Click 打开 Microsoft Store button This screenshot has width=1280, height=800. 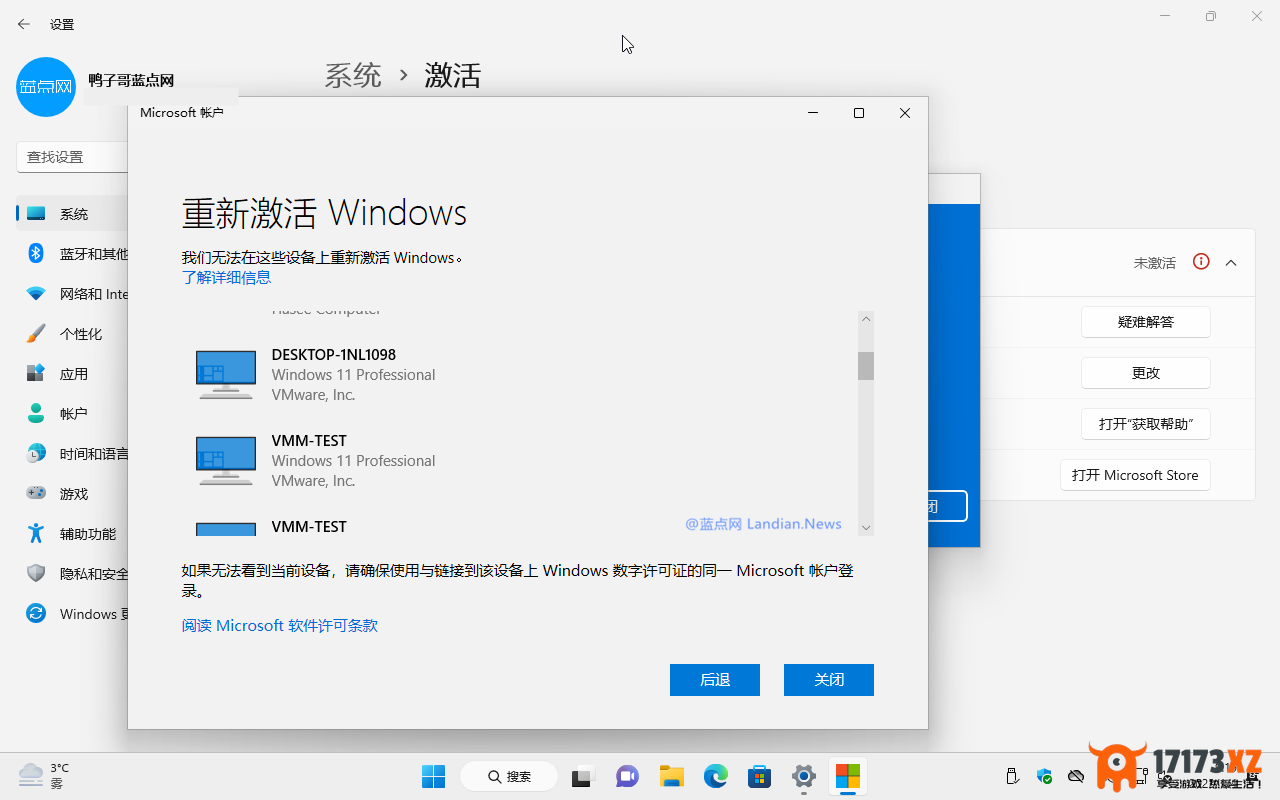click(x=1135, y=475)
